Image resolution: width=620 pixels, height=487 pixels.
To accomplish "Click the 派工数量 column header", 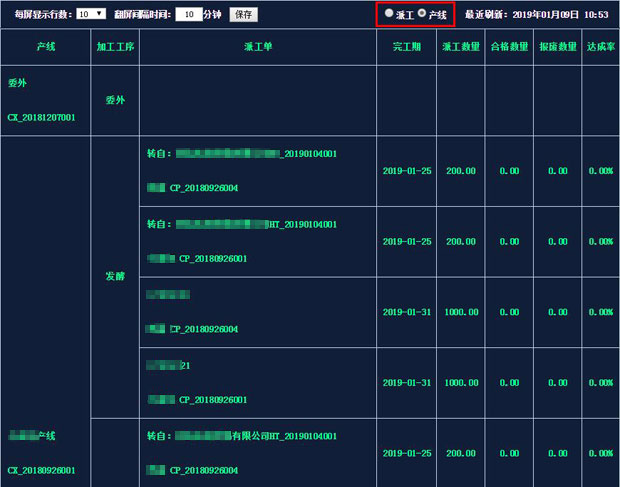I will click(x=461, y=47).
